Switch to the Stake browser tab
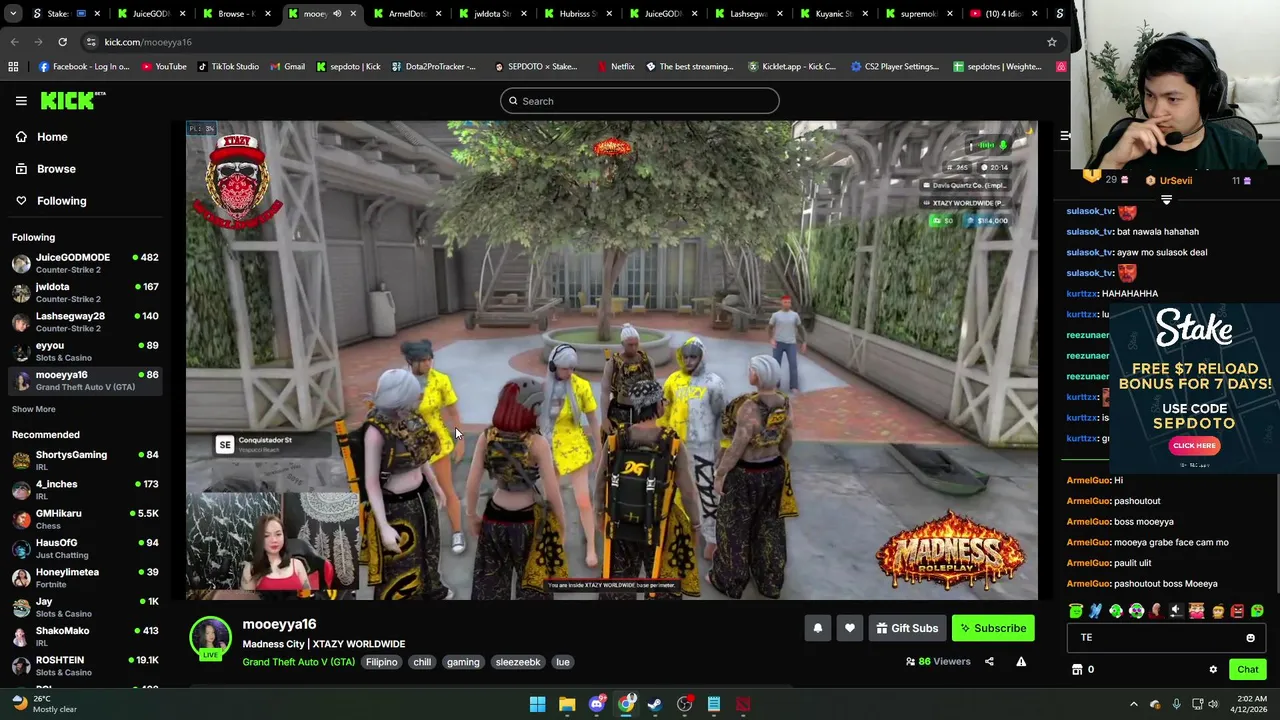 pos(68,14)
